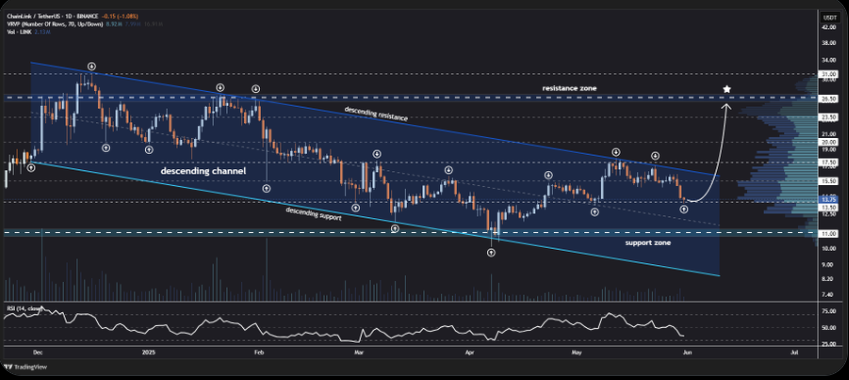Click the Mar label on time axis

click(358, 353)
